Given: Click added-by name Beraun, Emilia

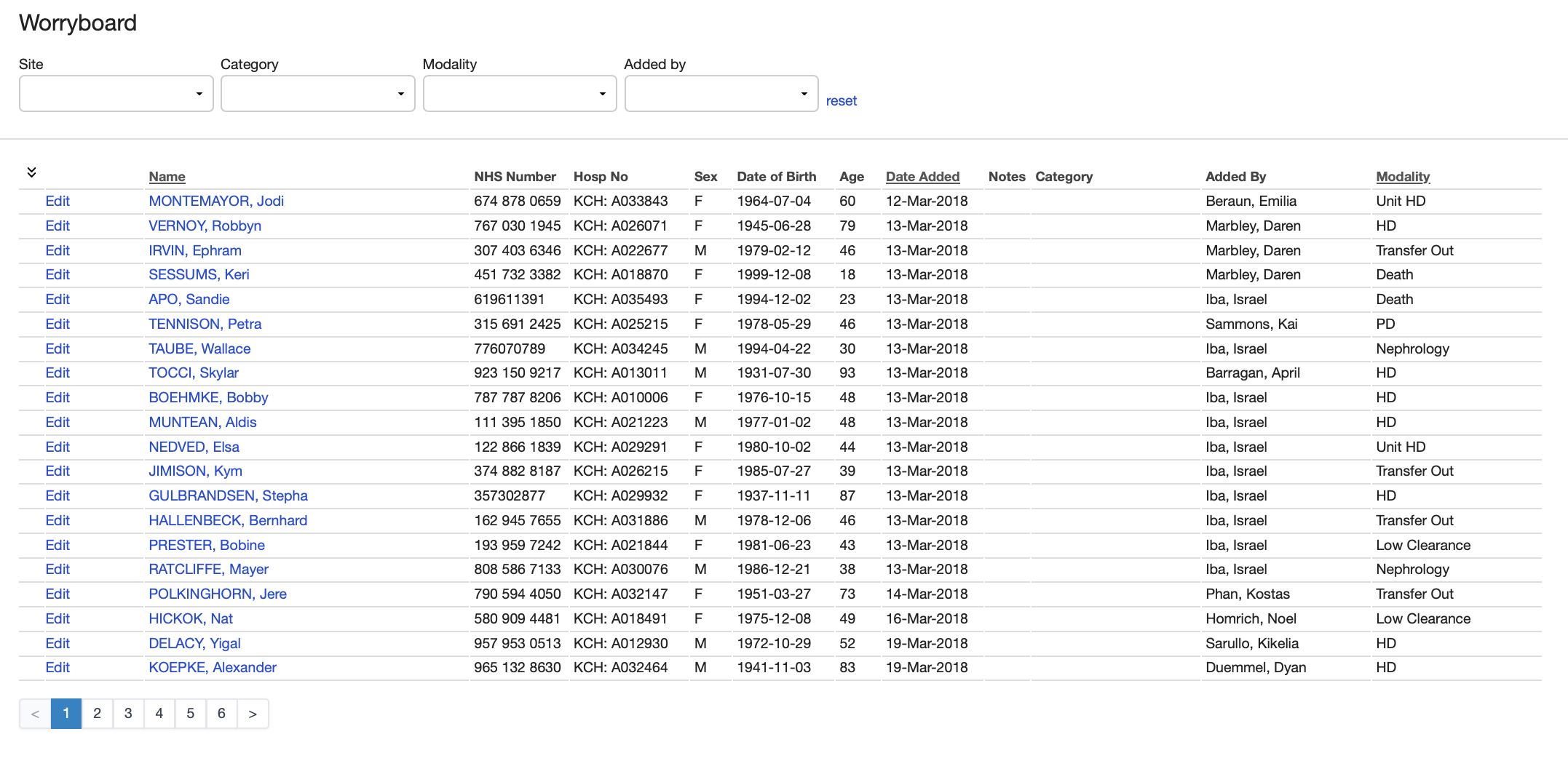Looking at the screenshot, I should click(1251, 202).
